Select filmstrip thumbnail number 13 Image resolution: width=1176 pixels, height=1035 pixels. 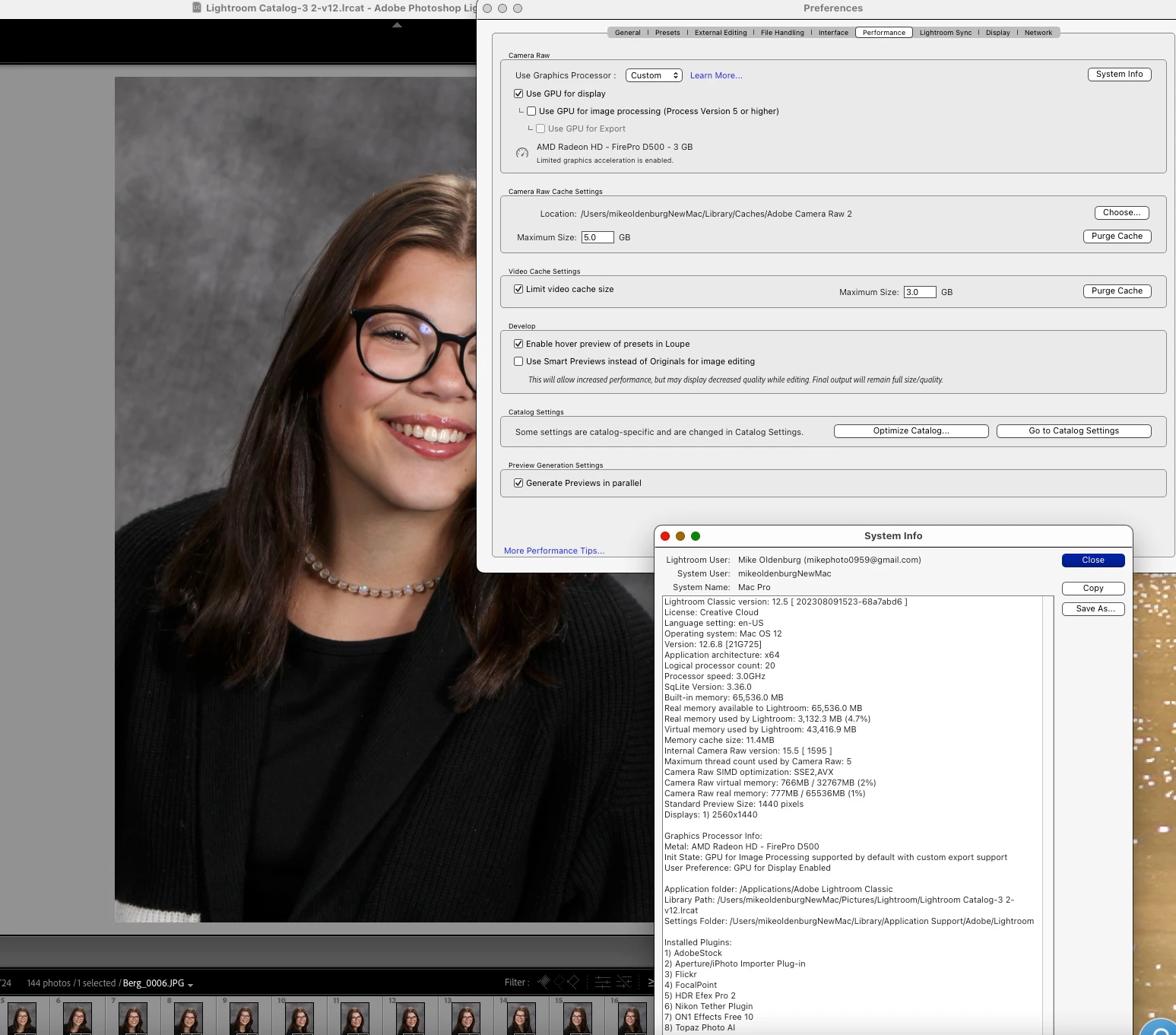pyautogui.click(x=466, y=1017)
